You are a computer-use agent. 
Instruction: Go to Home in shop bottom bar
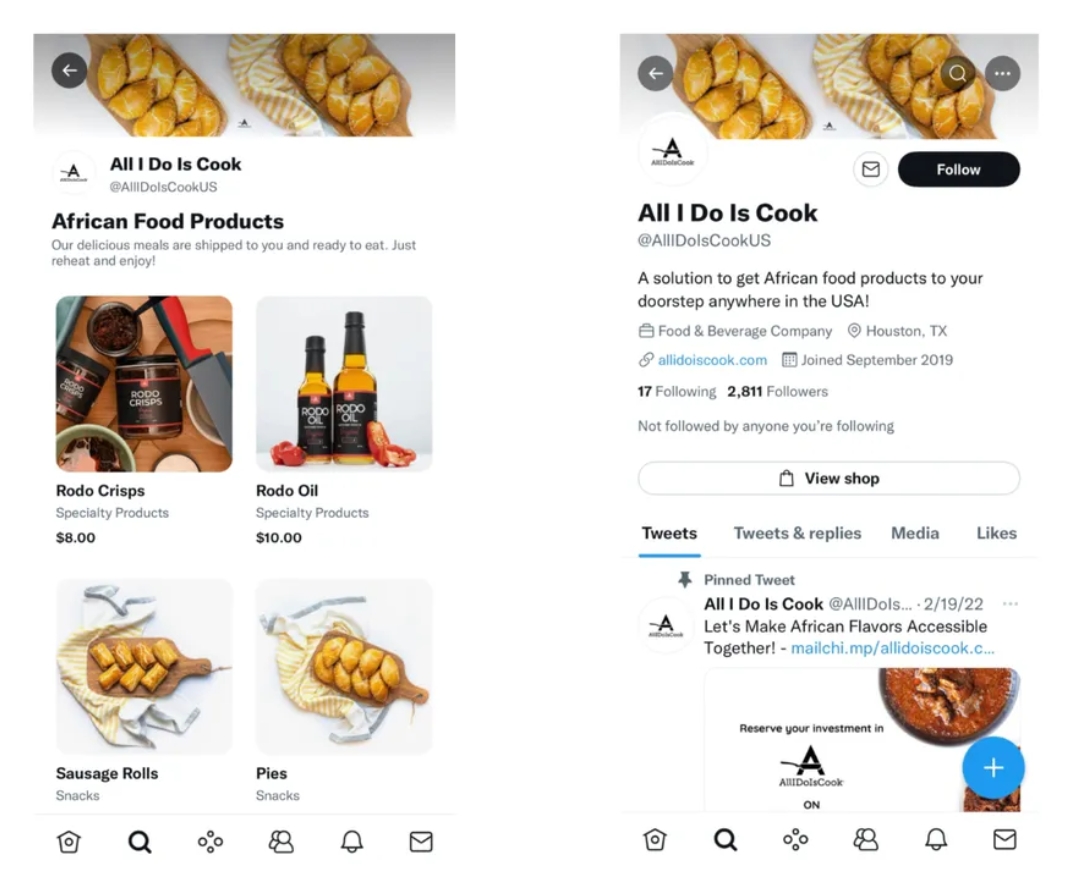68,842
